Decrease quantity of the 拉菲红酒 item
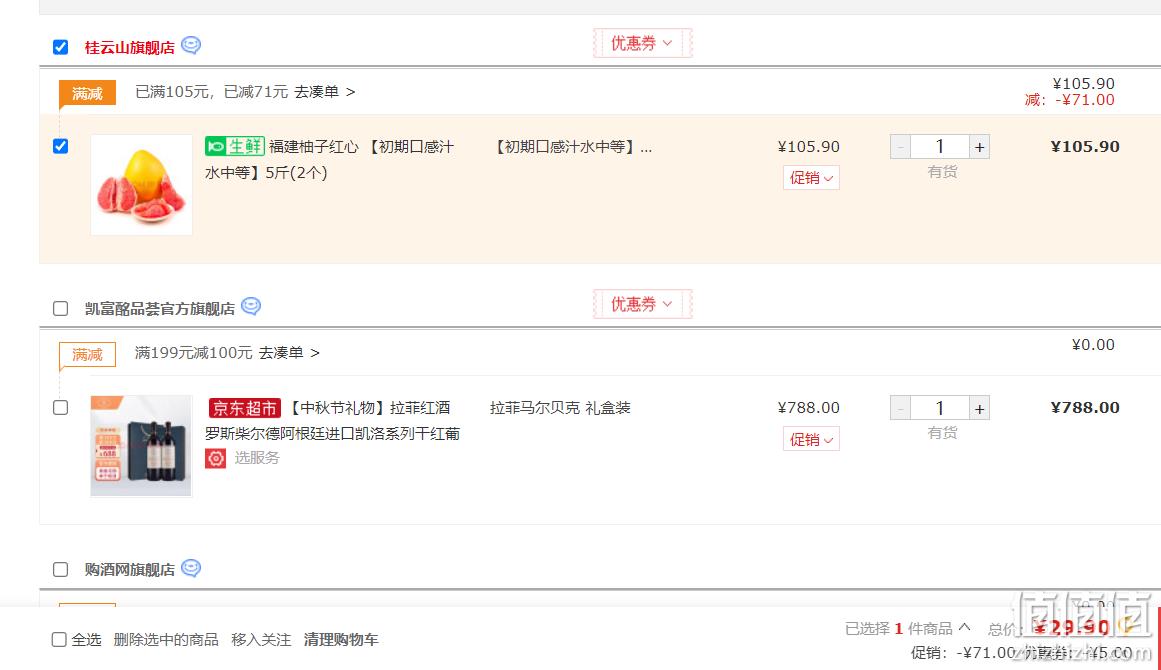Screen dimensions: 1161x670 point(900,408)
